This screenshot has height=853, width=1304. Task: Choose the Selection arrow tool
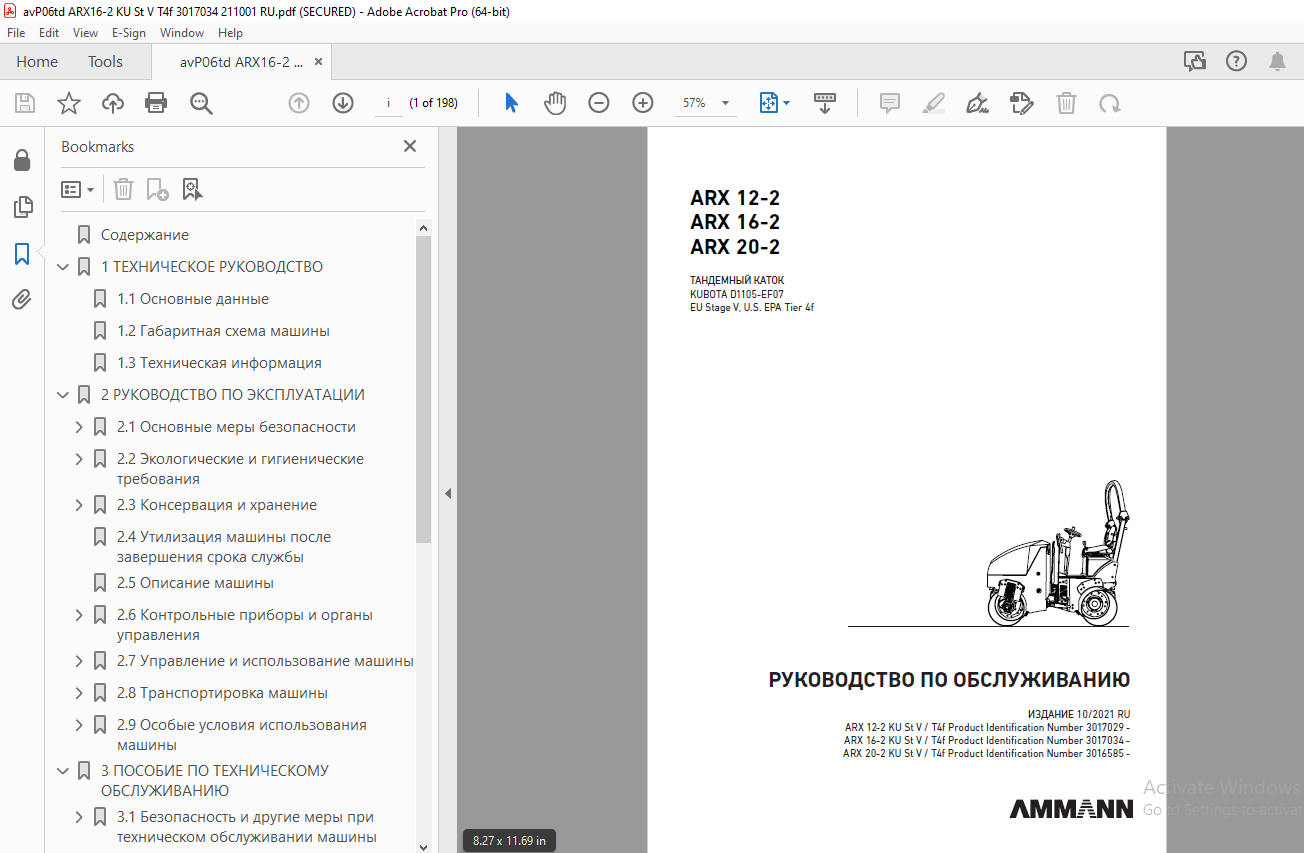[511, 103]
